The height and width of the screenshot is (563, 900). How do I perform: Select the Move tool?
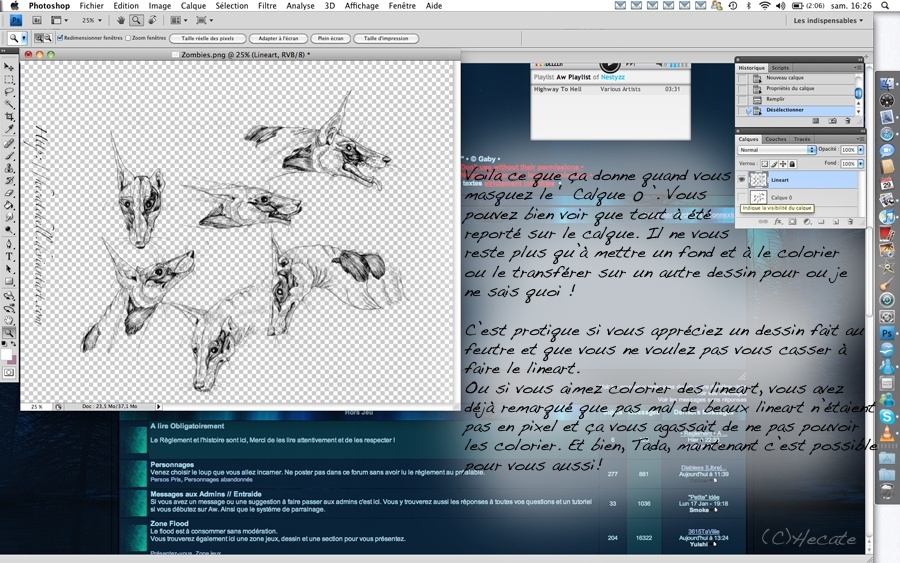(x=9, y=67)
